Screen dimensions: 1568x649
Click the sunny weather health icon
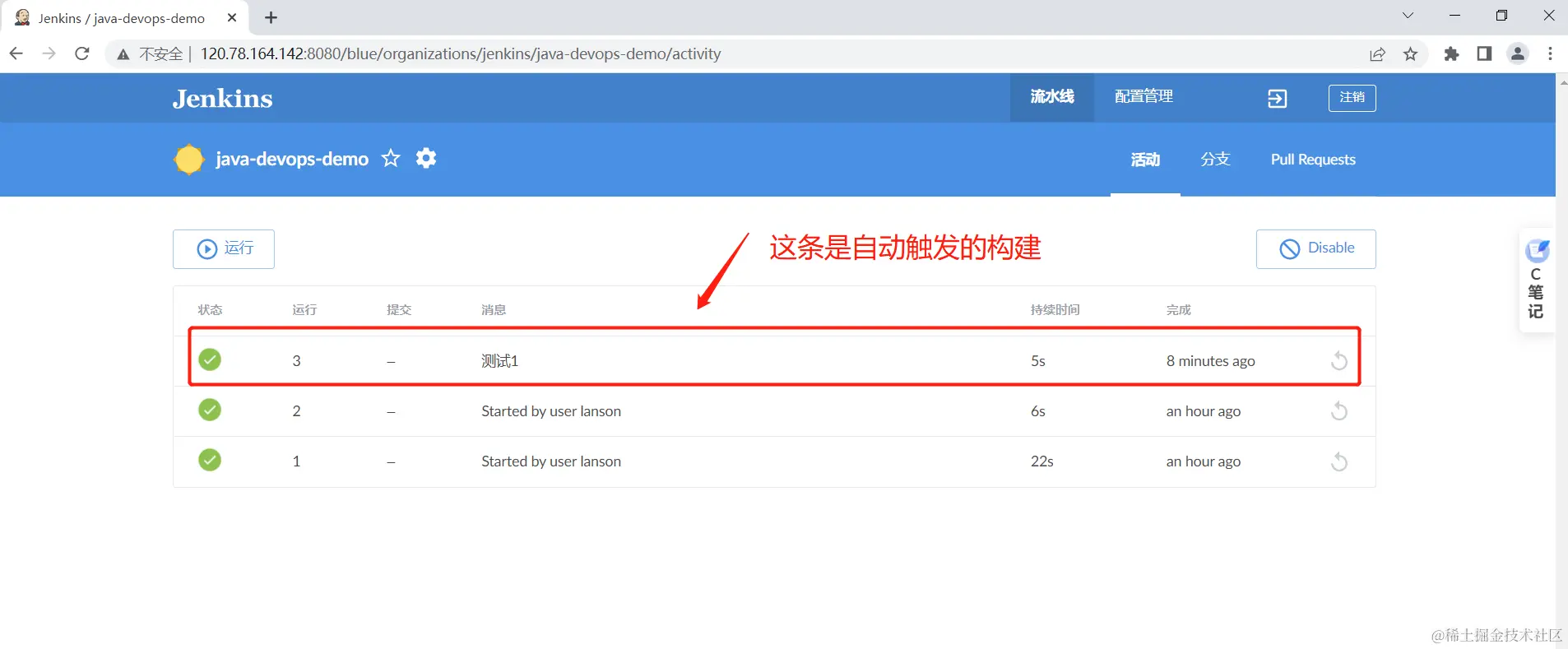click(189, 159)
